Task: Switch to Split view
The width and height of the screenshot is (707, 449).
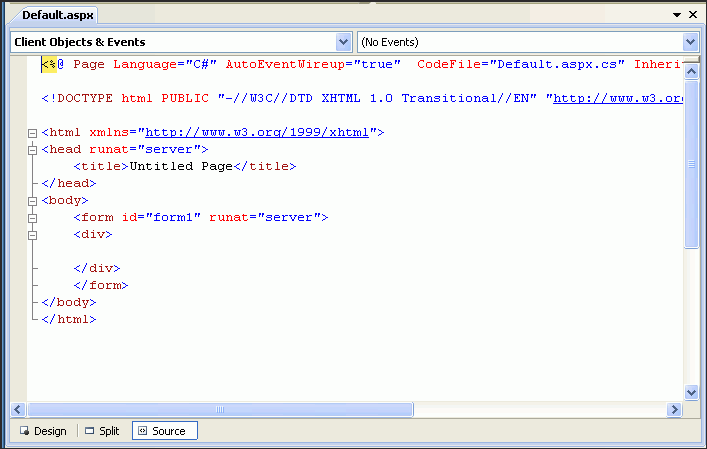Action: point(102,431)
